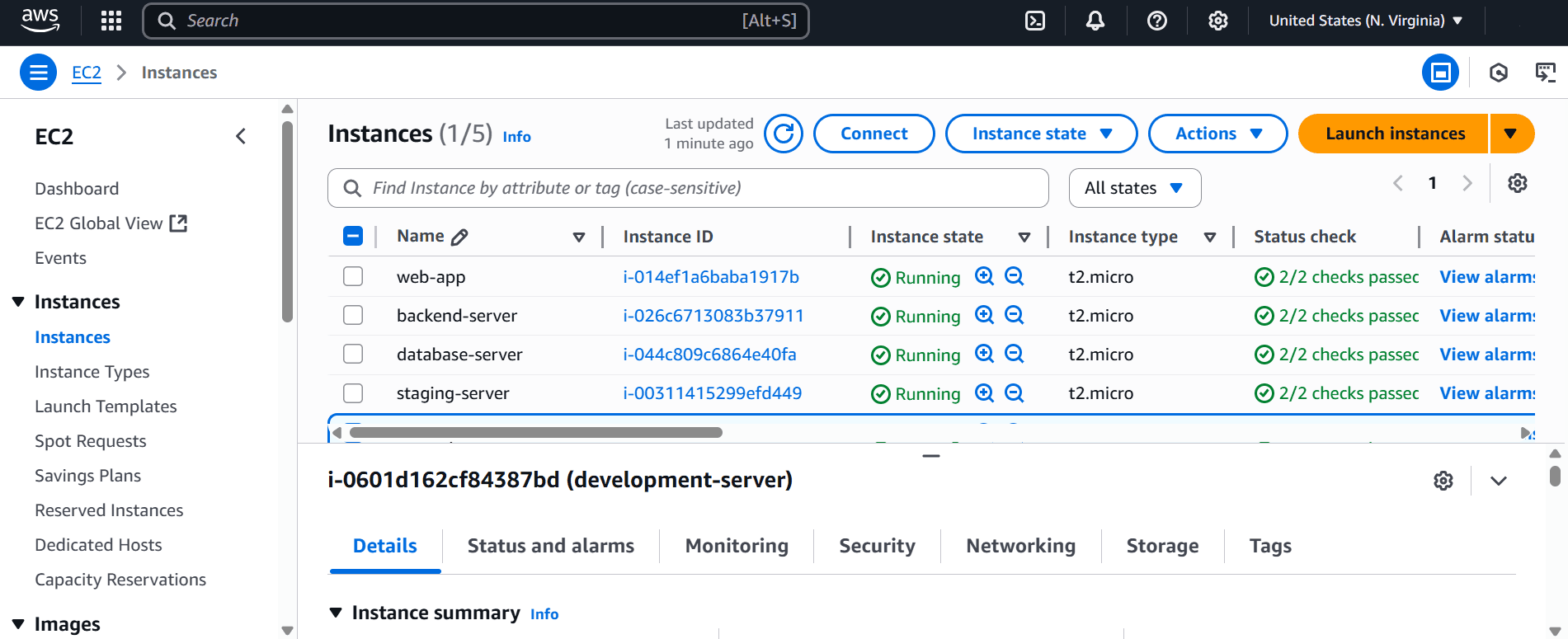1568x639 pixels.
Task: Switch to the Networking tab
Action: [1020, 546]
